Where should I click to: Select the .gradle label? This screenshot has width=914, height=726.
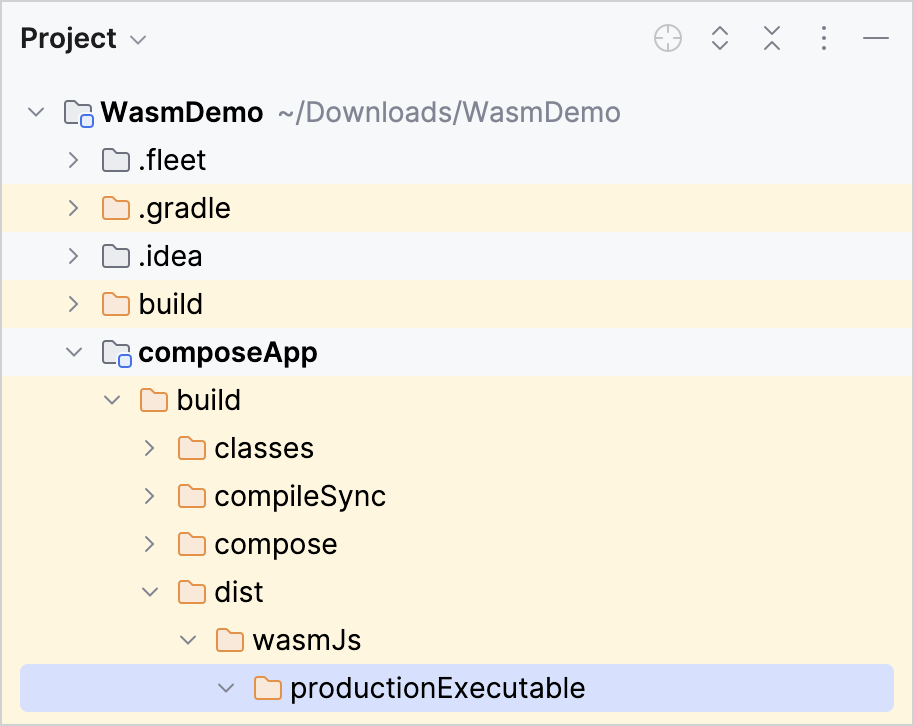click(x=184, y=209)
